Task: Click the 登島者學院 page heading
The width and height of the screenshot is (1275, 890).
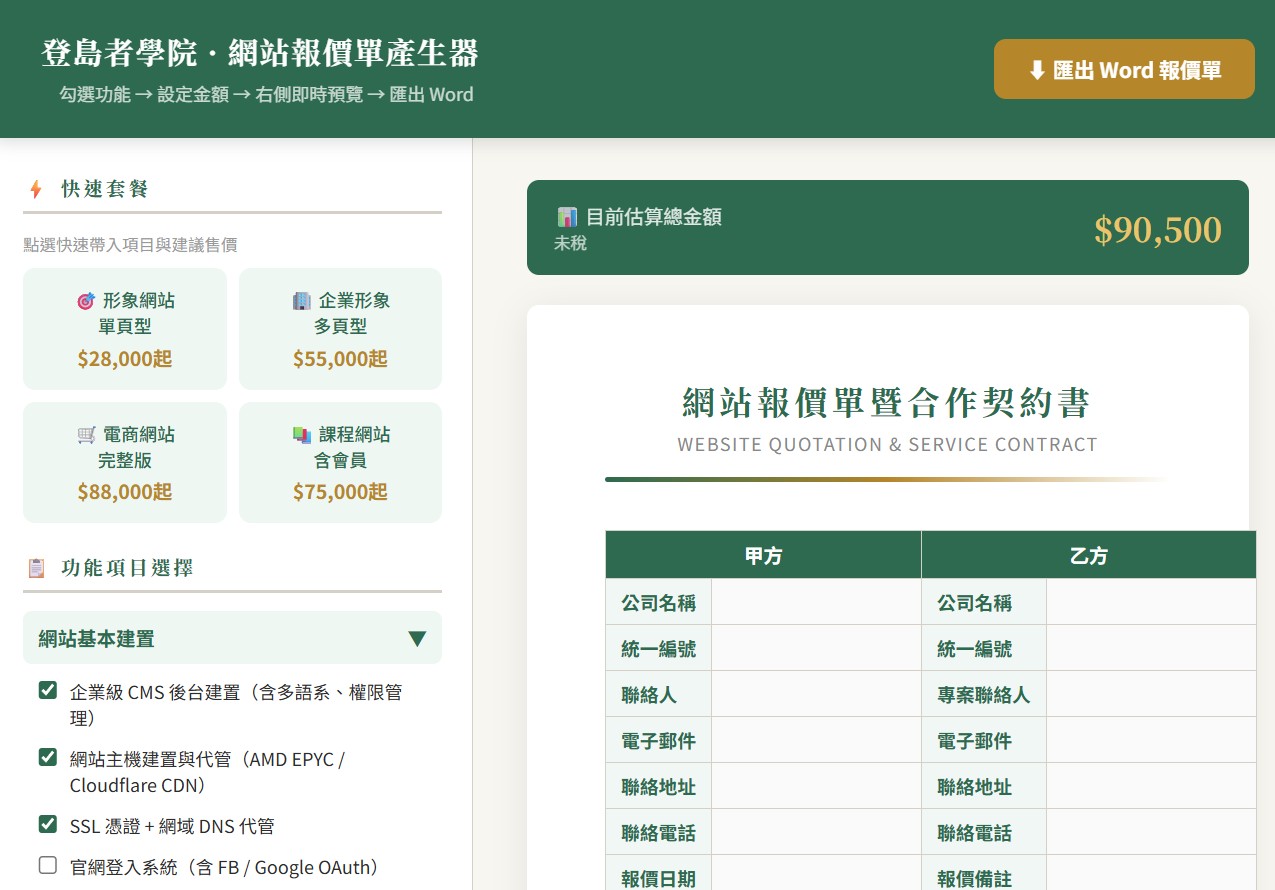Action: 259,53
